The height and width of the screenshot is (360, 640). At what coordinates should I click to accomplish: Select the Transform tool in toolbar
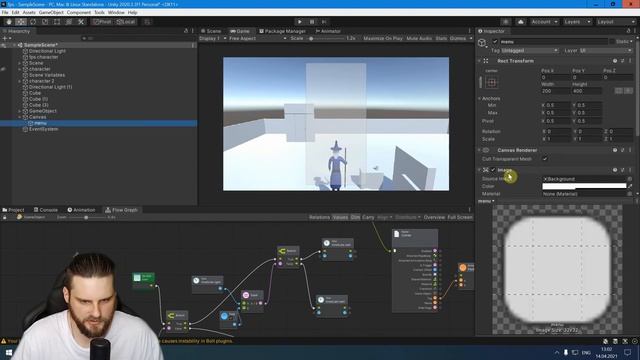point(69,22)
